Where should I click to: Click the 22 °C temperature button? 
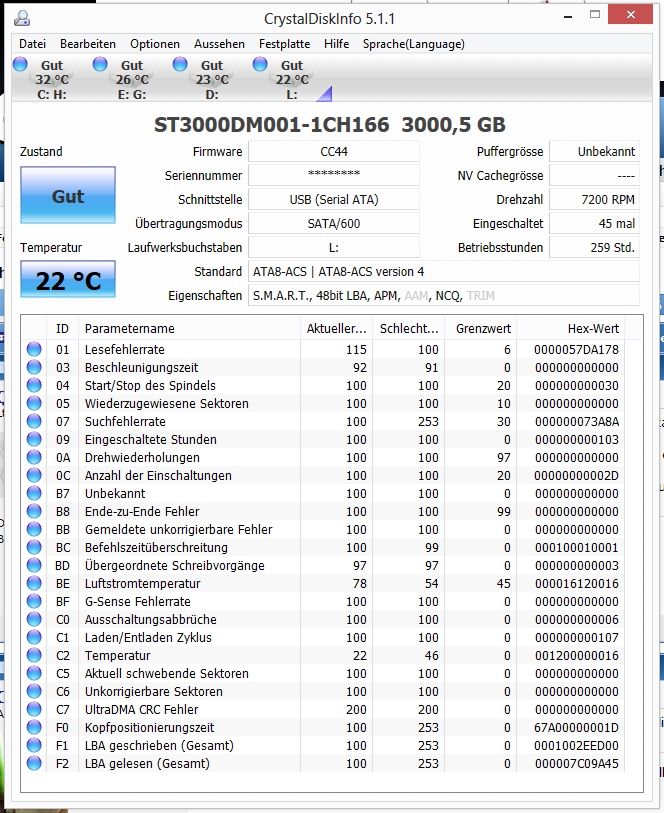click(x=68, y=280)
